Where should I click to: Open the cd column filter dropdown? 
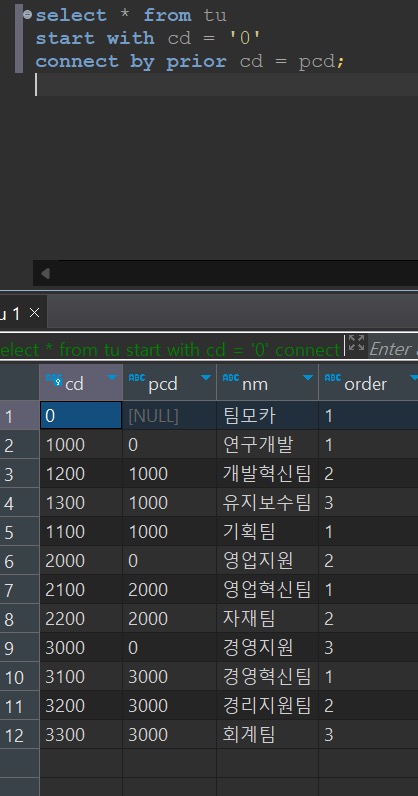point(112,377)
